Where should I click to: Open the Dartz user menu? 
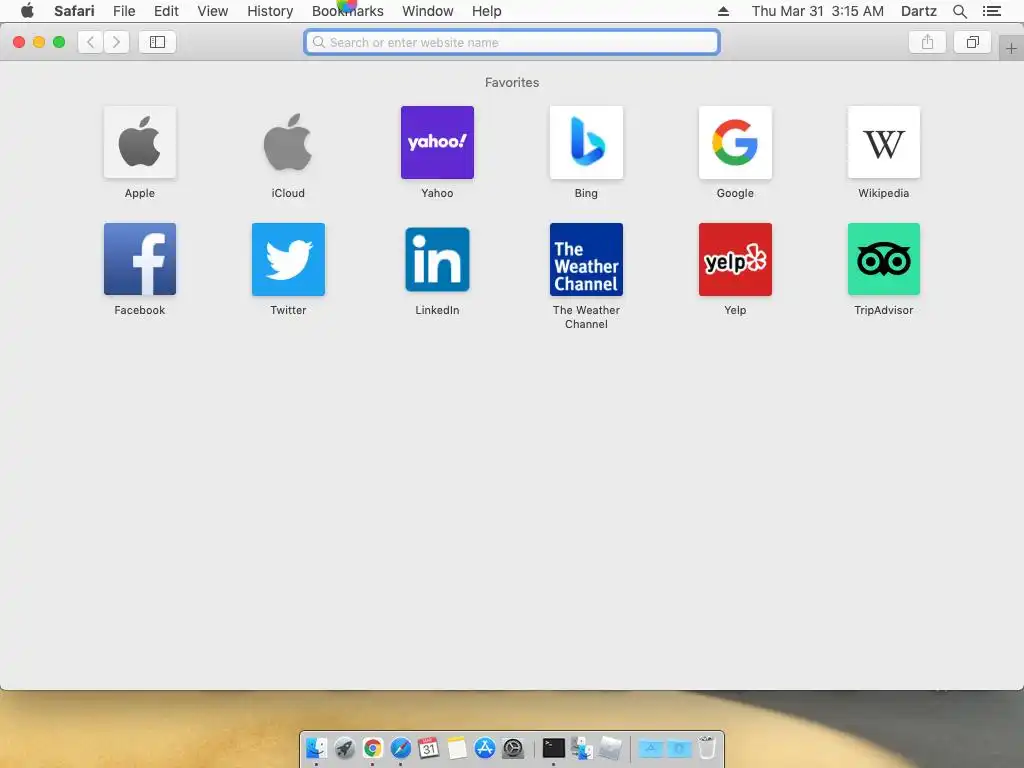tap(918, 11)
